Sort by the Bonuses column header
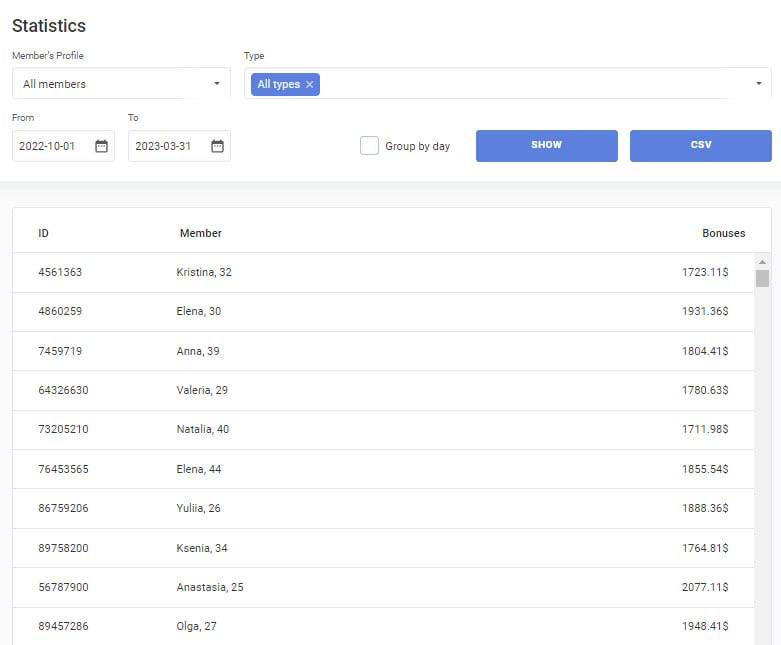Image resolution: width=781 pixels, height=645 pixels. [x=723, y=233]
